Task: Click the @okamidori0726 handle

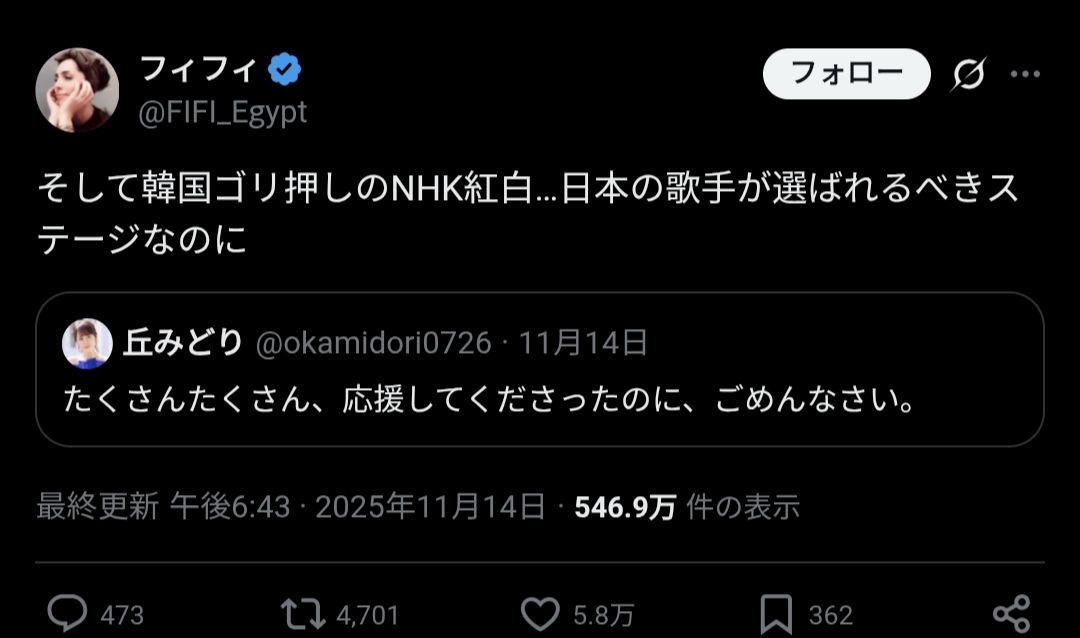Action: tap(374, 344)
